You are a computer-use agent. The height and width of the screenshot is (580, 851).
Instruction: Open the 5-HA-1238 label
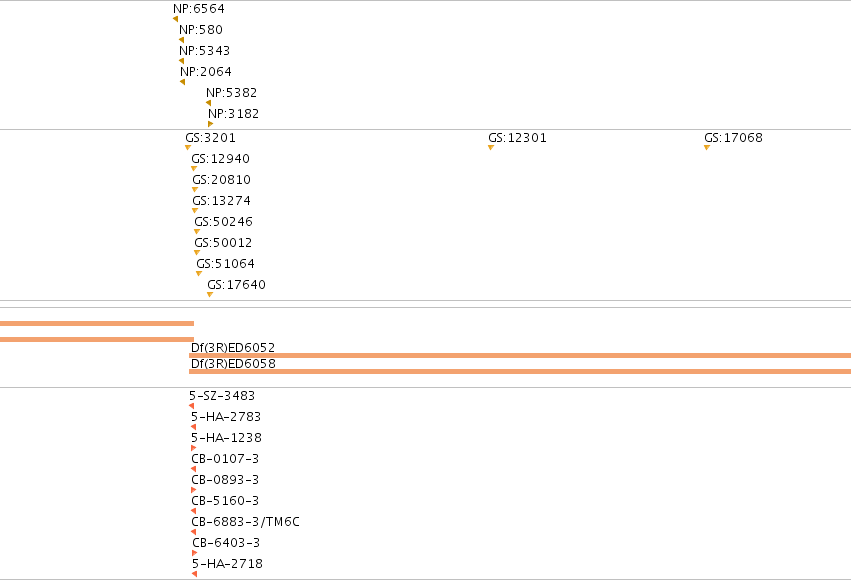click(226, 438)
